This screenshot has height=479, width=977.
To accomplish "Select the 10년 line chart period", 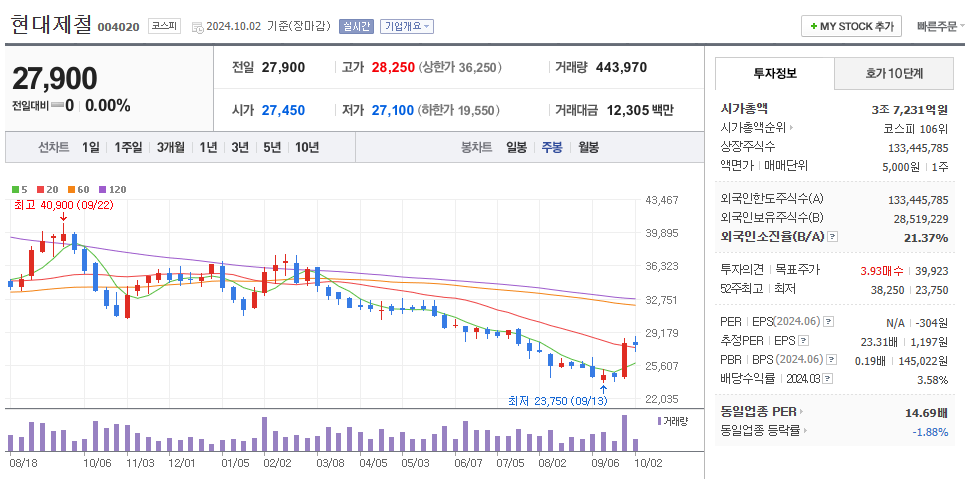I will [307, 148].
